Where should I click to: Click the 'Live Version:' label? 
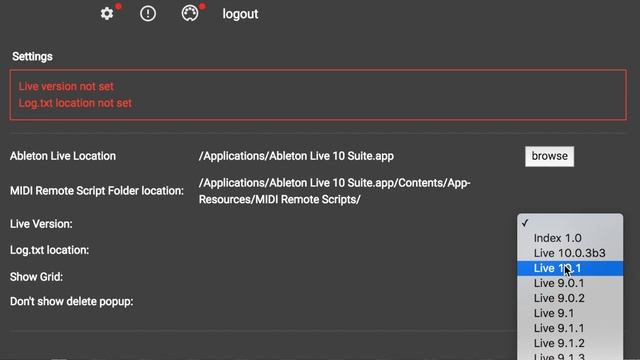pos(41,224)
